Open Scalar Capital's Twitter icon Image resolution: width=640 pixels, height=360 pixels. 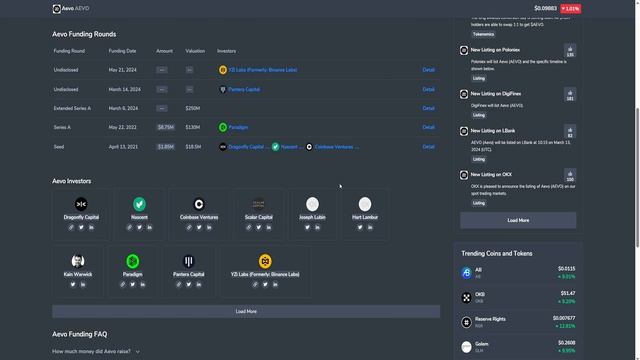tap(259, 227)
